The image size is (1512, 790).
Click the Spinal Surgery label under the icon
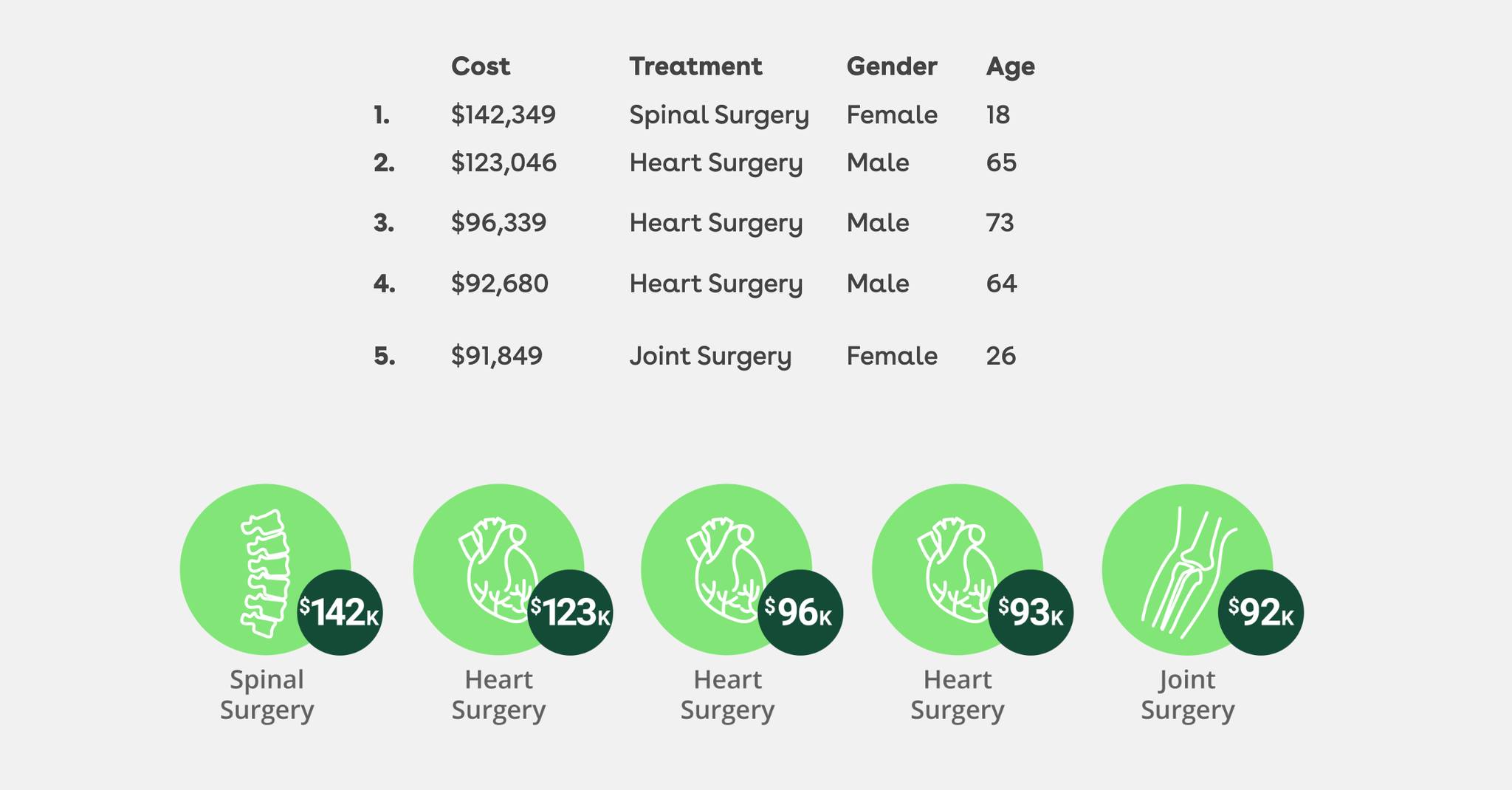coord(267,695)
